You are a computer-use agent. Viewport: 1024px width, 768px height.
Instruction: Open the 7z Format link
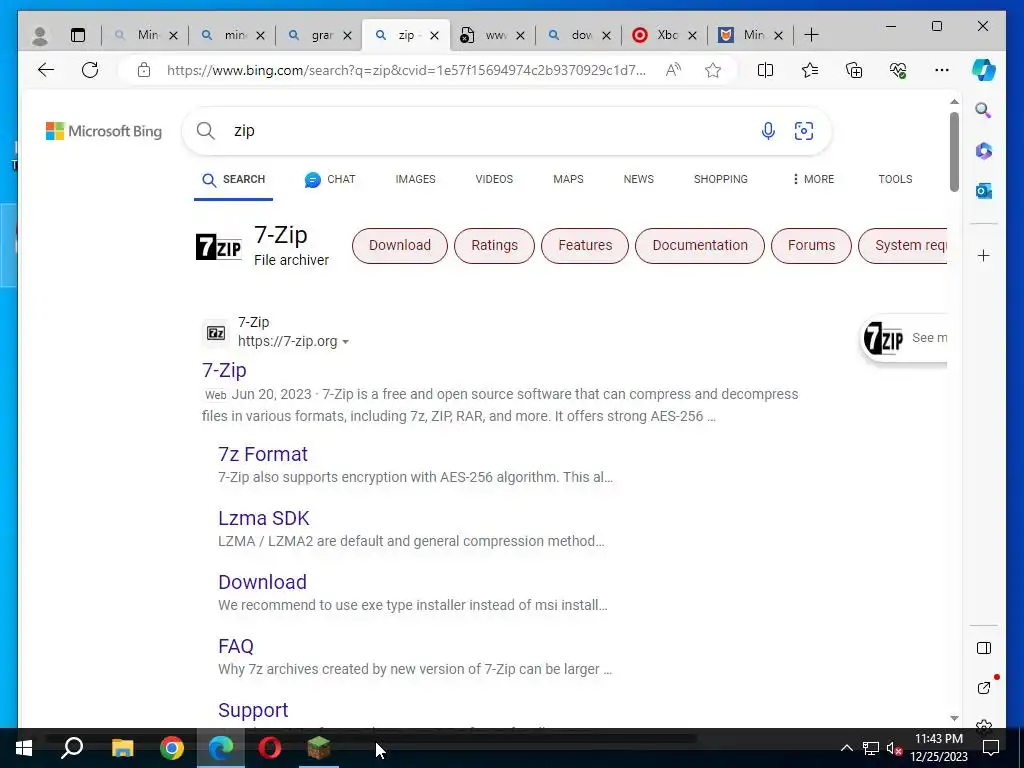click(x=263, y=455)
